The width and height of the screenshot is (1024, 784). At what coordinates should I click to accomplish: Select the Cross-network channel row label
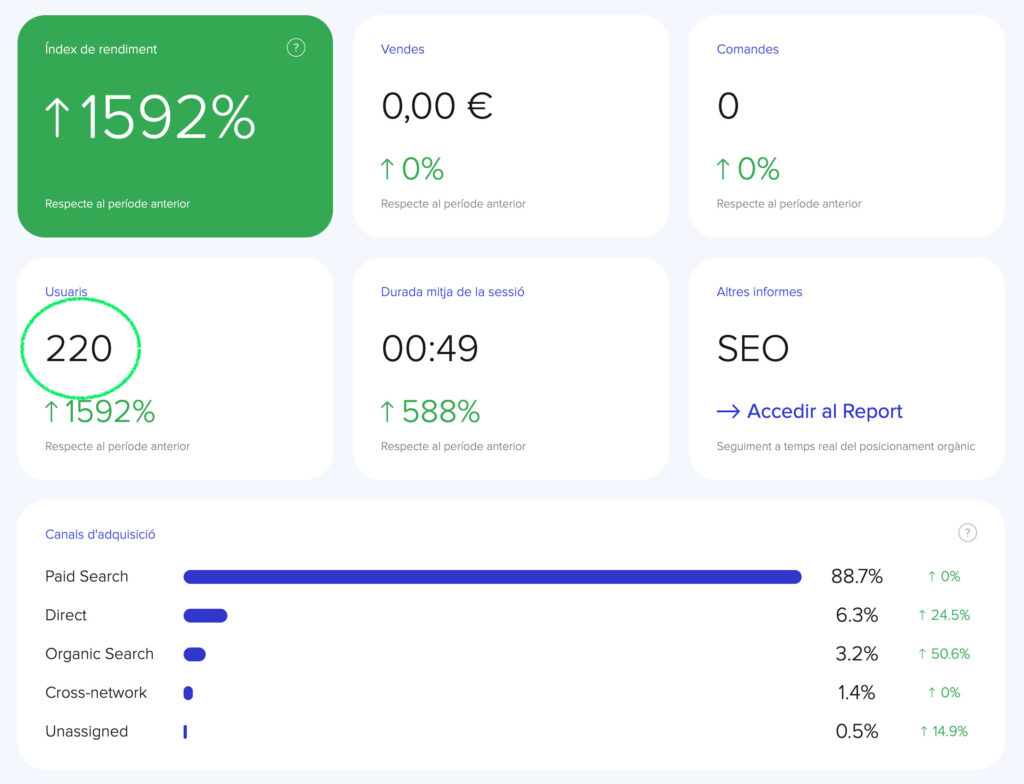tap(96, 693)
